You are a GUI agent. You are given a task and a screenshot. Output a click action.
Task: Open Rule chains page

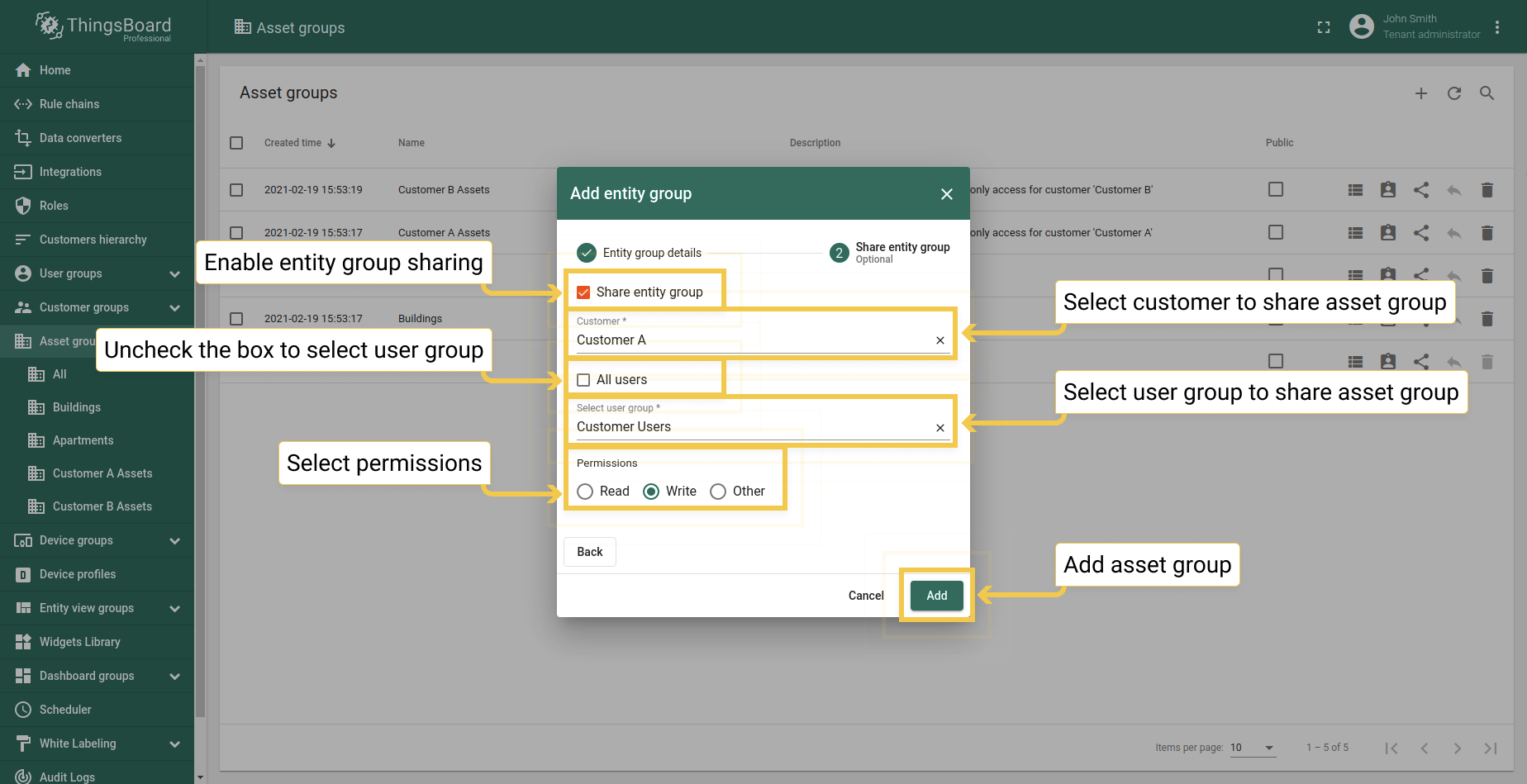[97, 104]
